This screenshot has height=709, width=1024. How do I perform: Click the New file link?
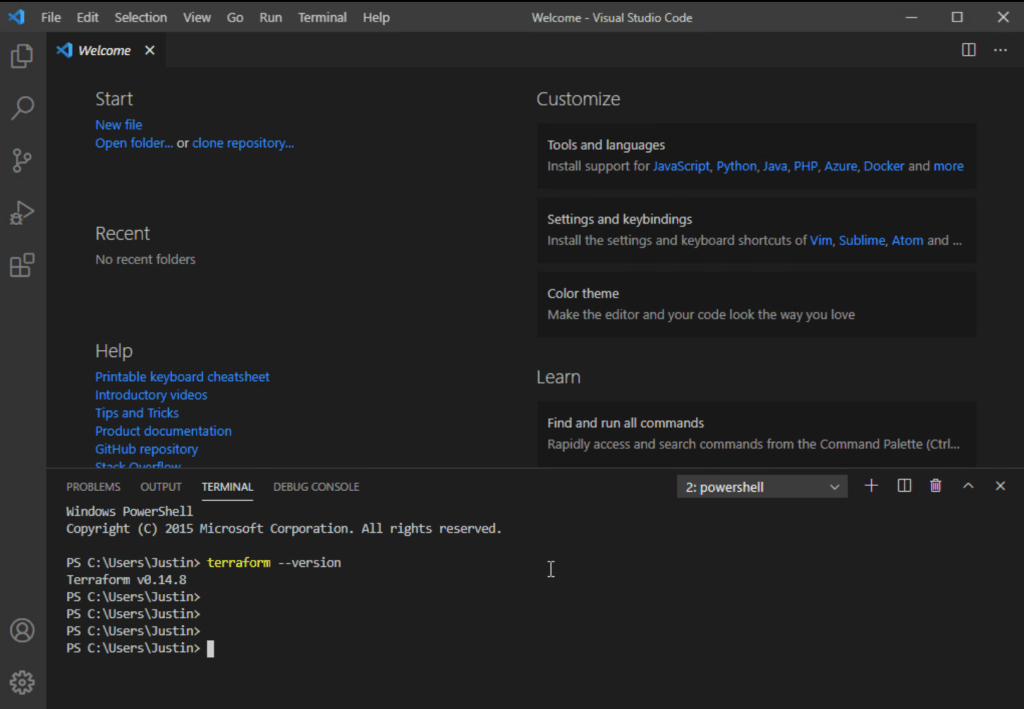point(118,125)
